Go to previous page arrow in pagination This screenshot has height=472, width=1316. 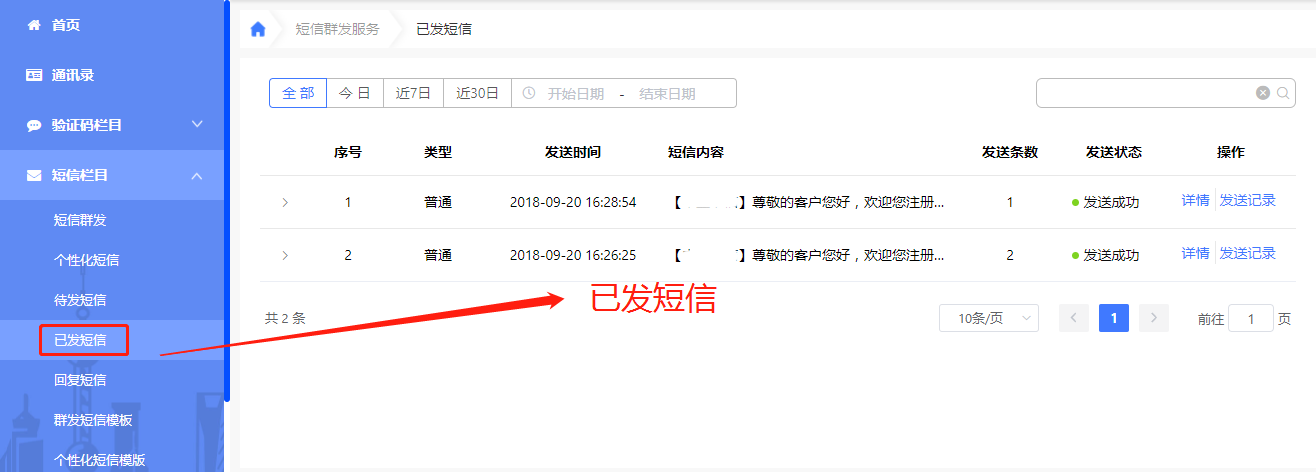point(1074,318)
